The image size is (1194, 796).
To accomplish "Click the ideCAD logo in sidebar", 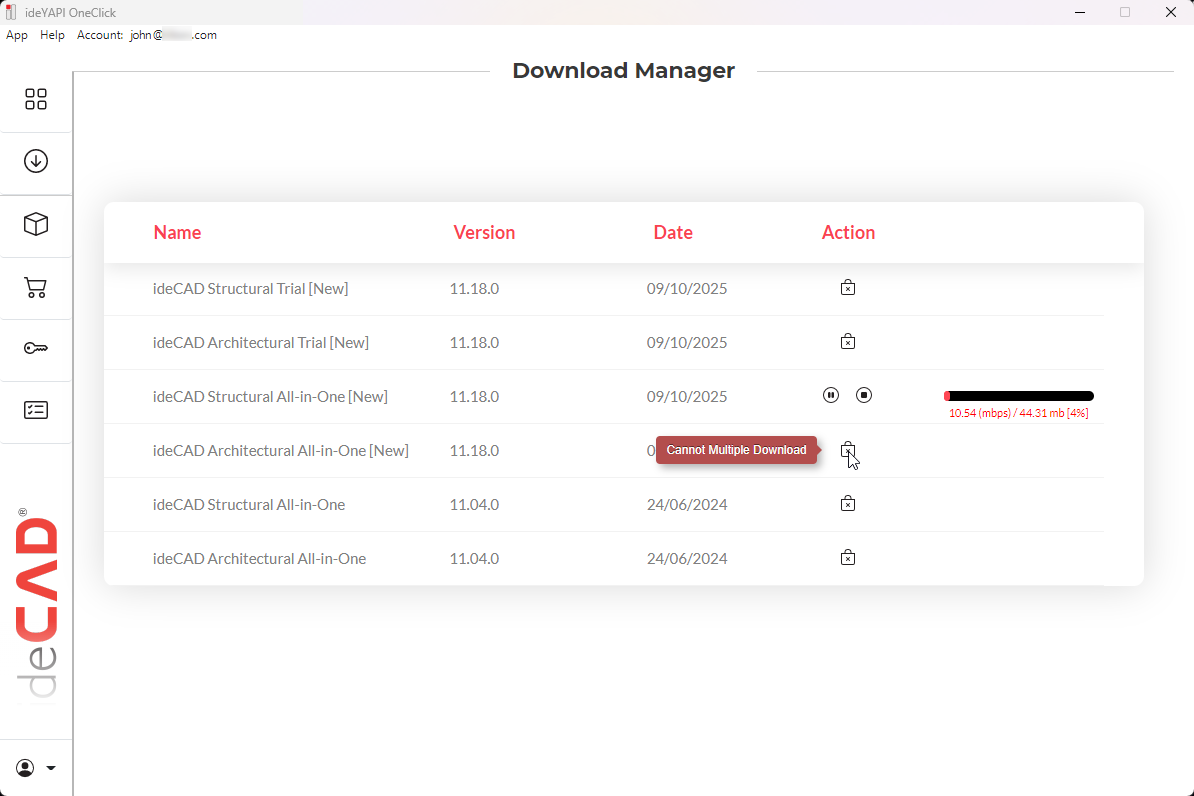I will (37, 602).
